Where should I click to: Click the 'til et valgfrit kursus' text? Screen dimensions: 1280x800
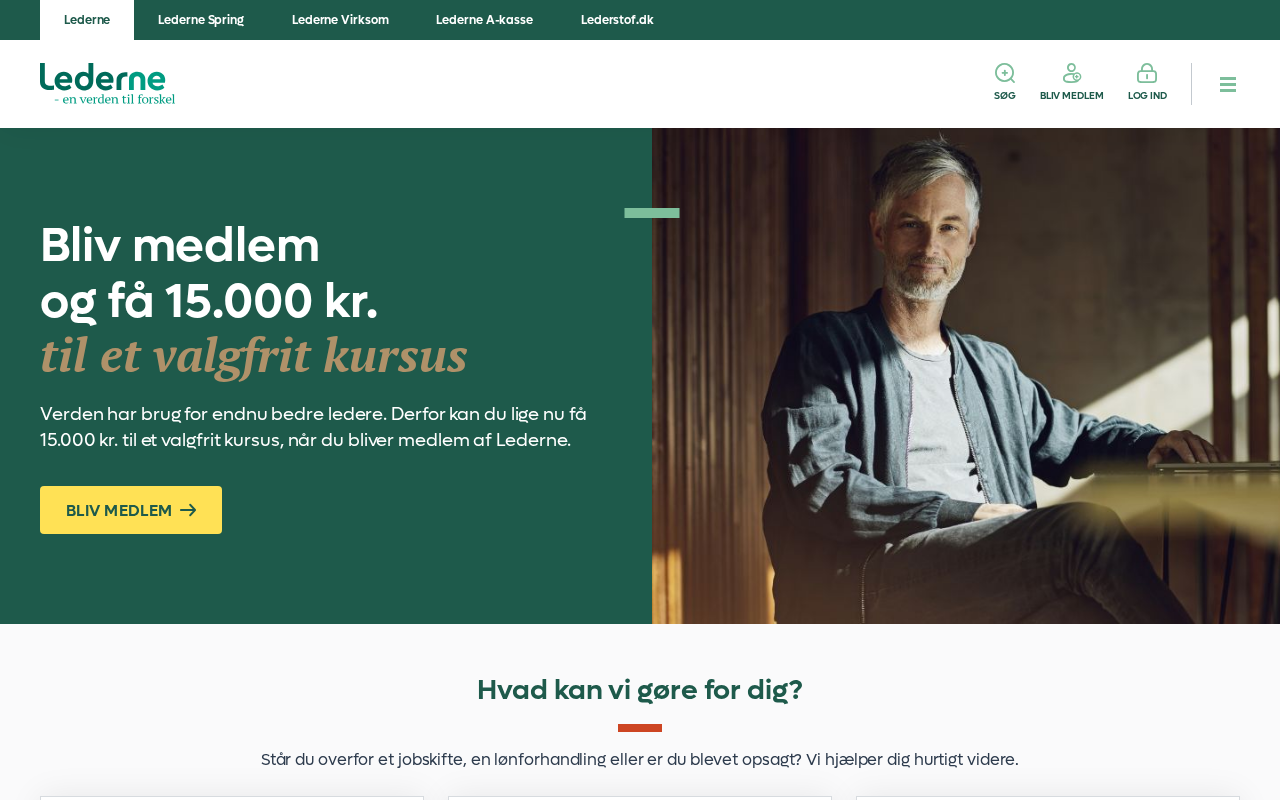(254, 355)
